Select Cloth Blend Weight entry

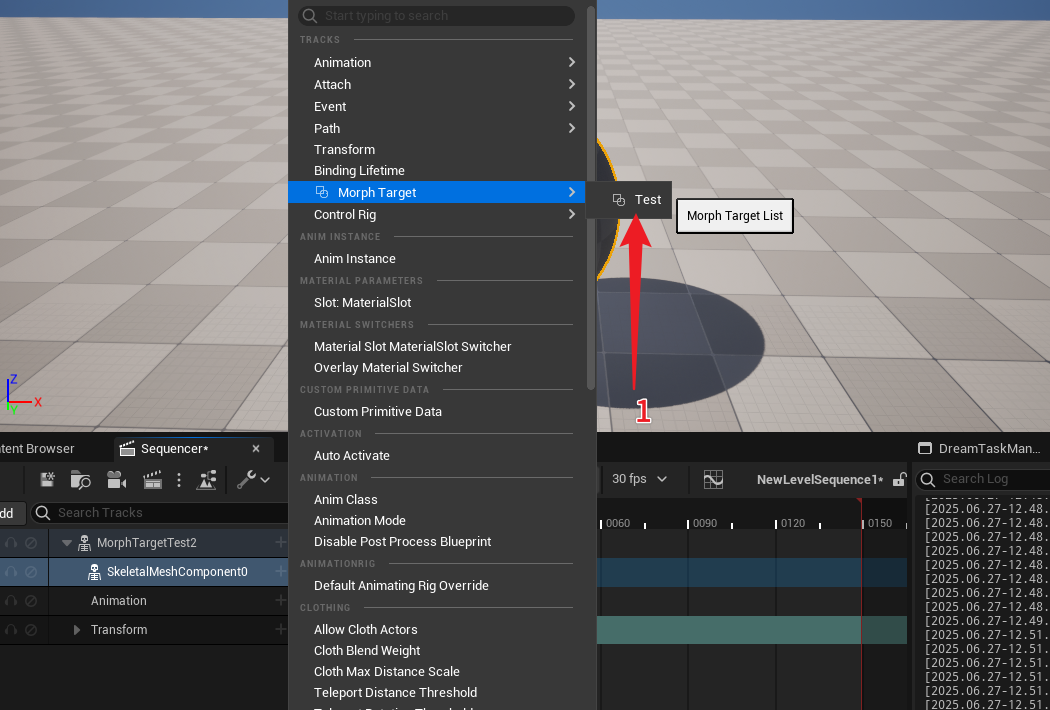pyautogui.click(x=437, y=650)
